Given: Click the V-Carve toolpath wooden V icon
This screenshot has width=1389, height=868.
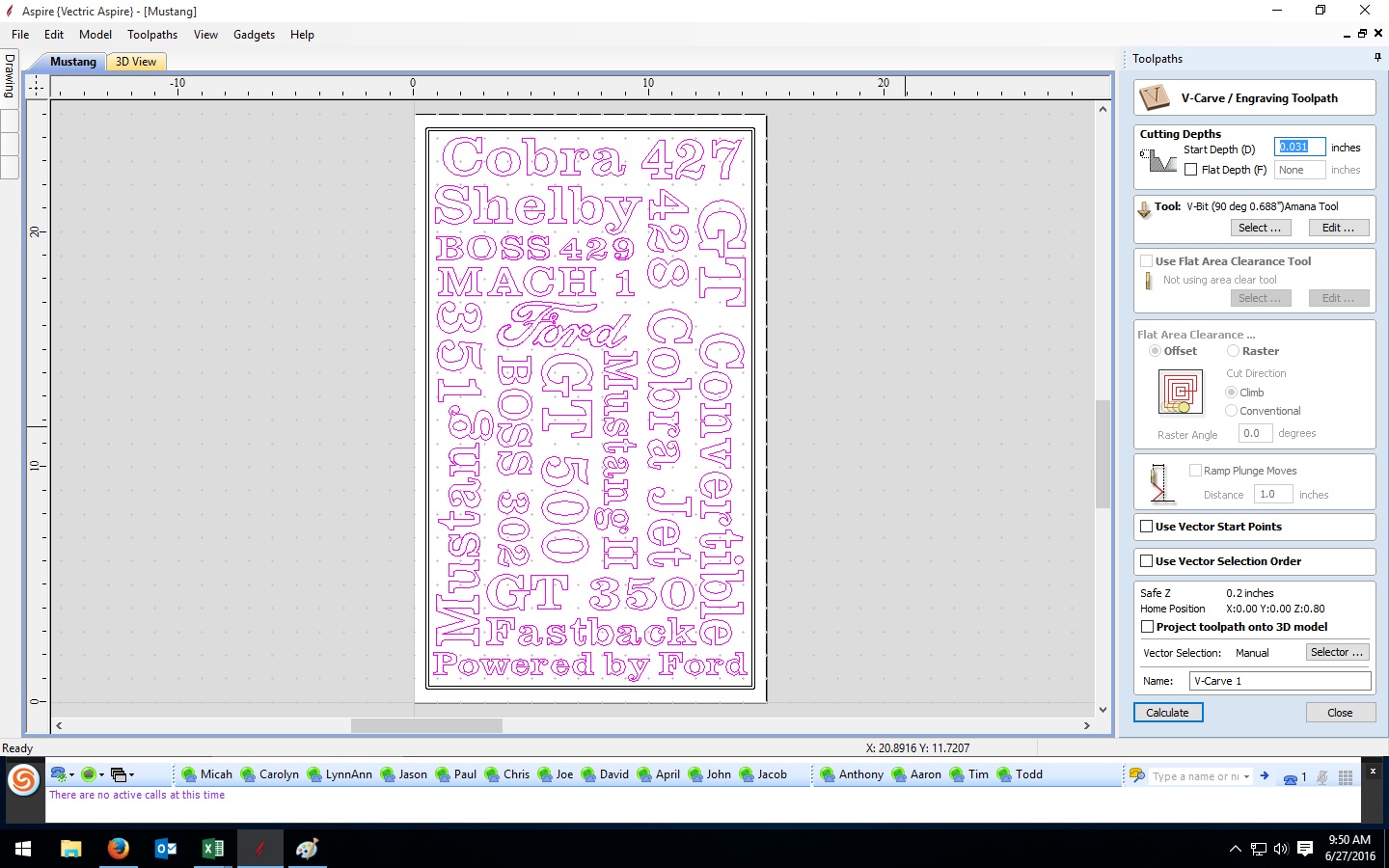Looking at the screenshot, I should tap(1155, 97).
